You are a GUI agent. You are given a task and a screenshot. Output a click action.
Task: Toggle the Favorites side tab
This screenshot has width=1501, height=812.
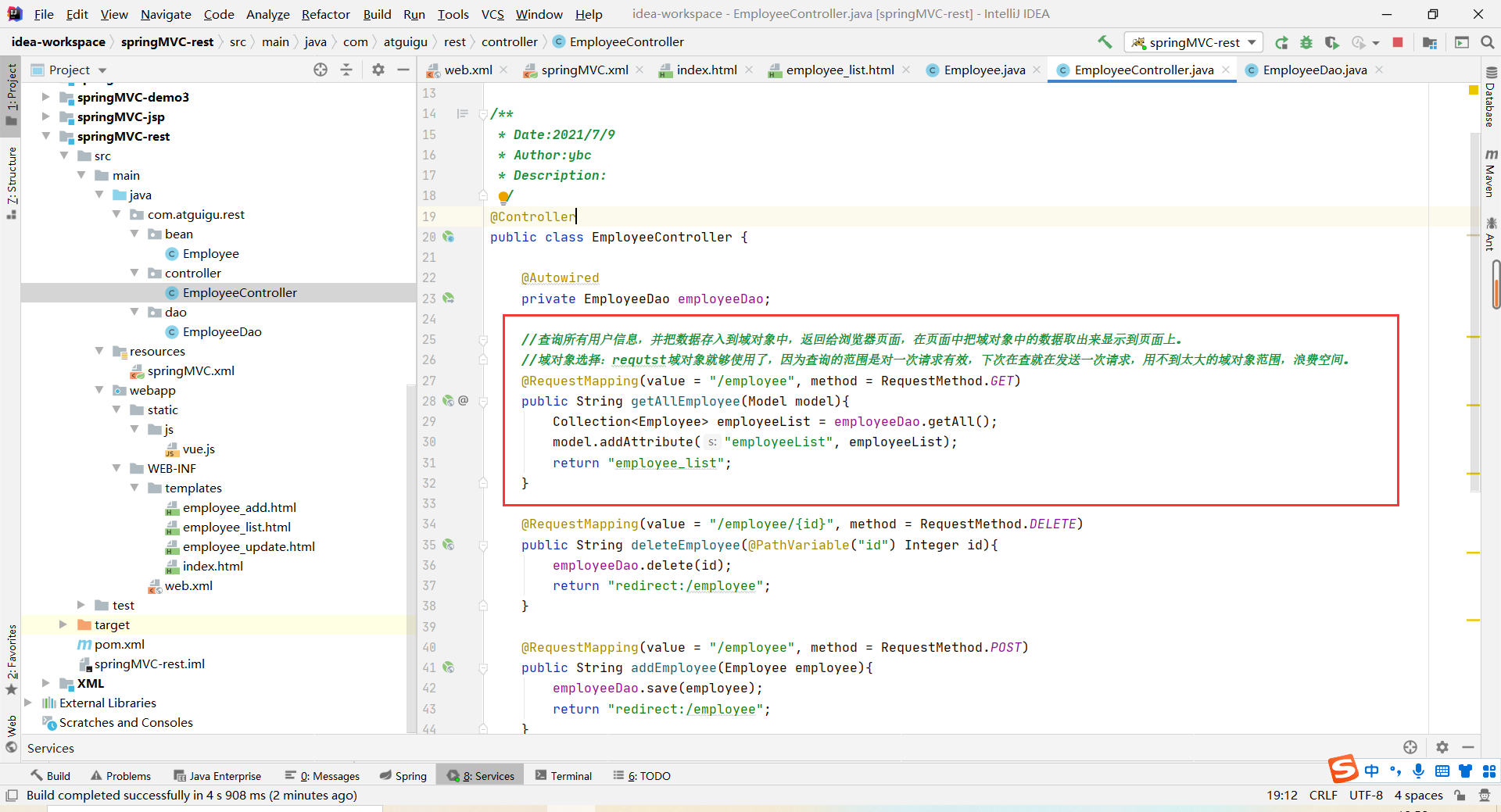(x=11, y=660)
